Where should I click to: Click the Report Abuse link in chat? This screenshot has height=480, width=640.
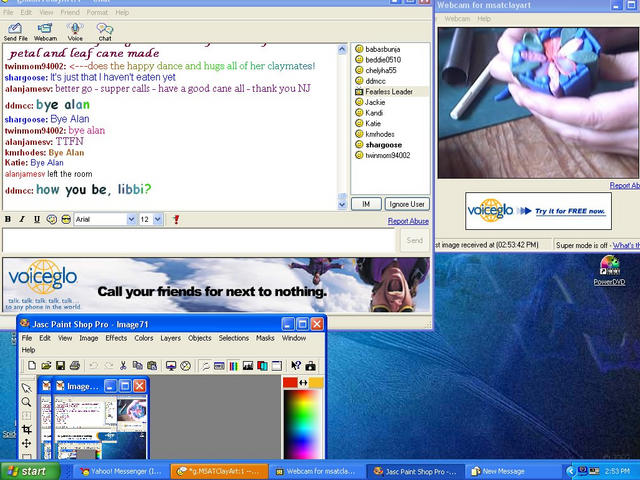tap(408, 221)
